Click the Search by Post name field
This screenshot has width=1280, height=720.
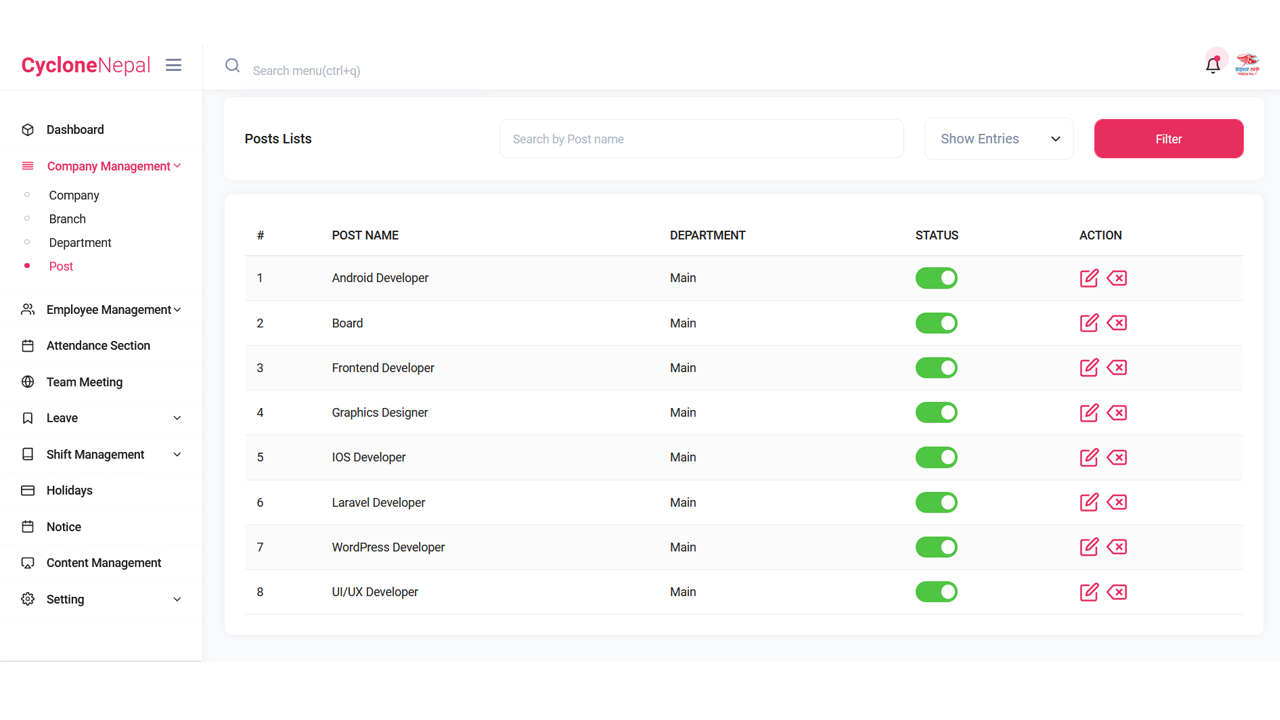click(x=701, y=138)
